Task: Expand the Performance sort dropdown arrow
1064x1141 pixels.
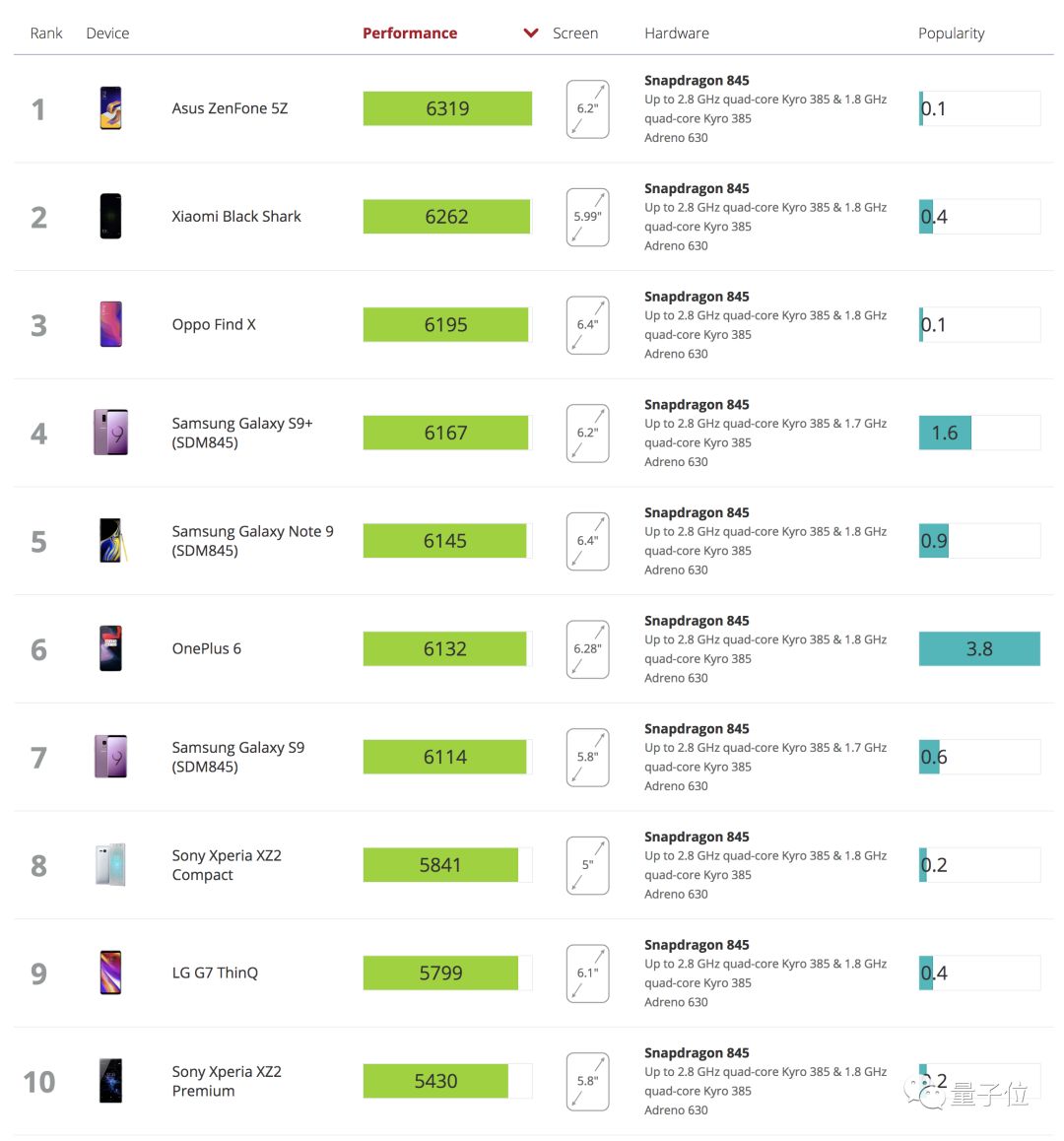Action: pyautogui.click(x=531, y=34)
